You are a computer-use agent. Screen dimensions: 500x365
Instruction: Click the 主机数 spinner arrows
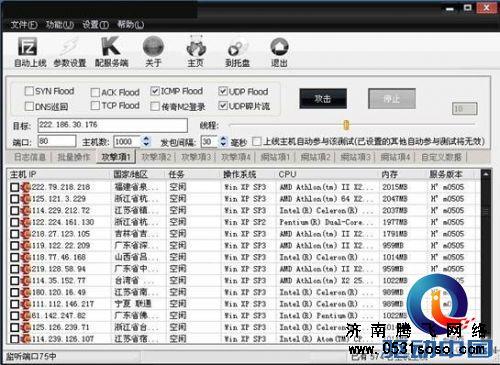146,141
